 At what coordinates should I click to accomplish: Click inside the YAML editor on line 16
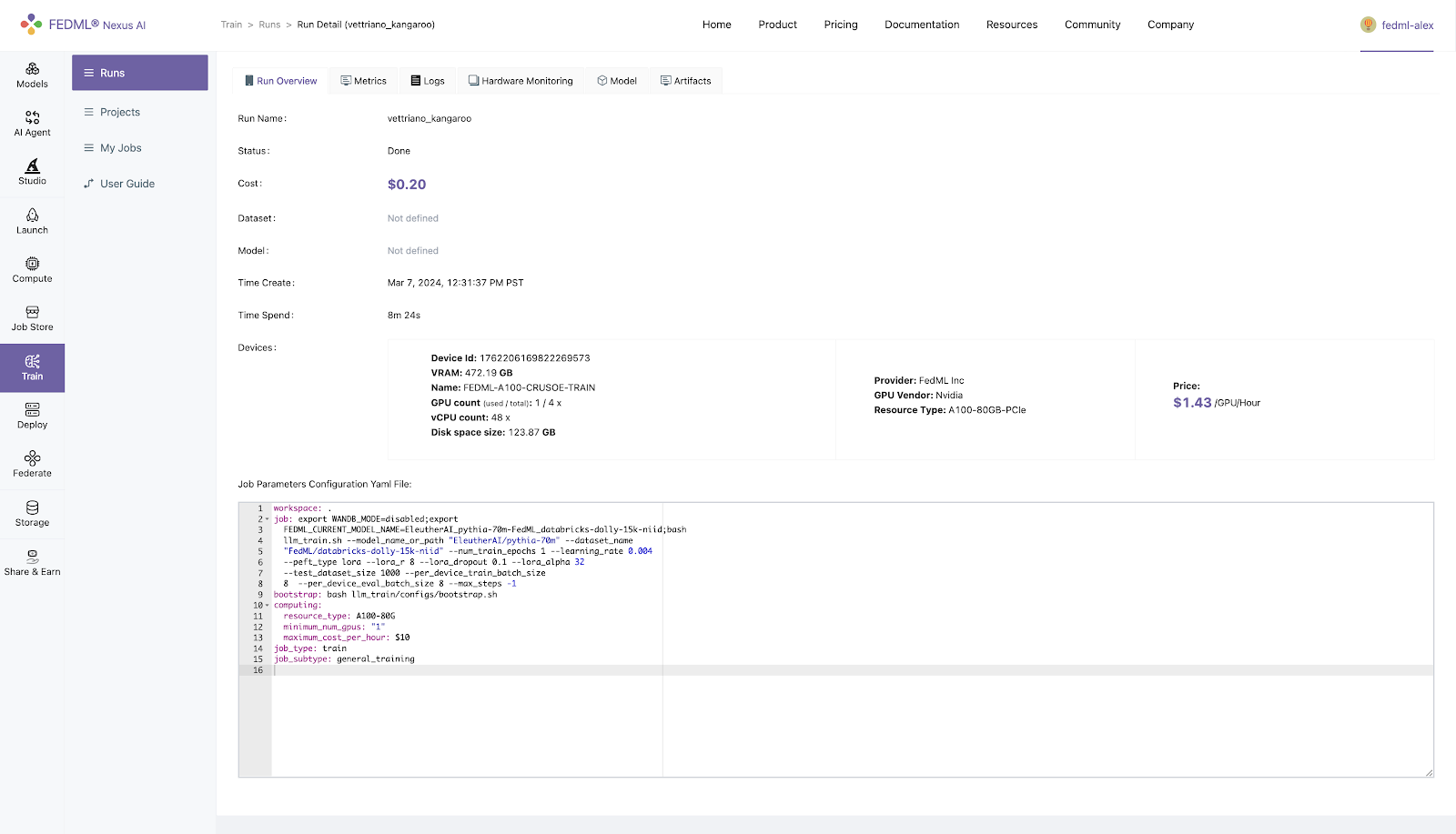pyautogui.click(x=852, y=670)
